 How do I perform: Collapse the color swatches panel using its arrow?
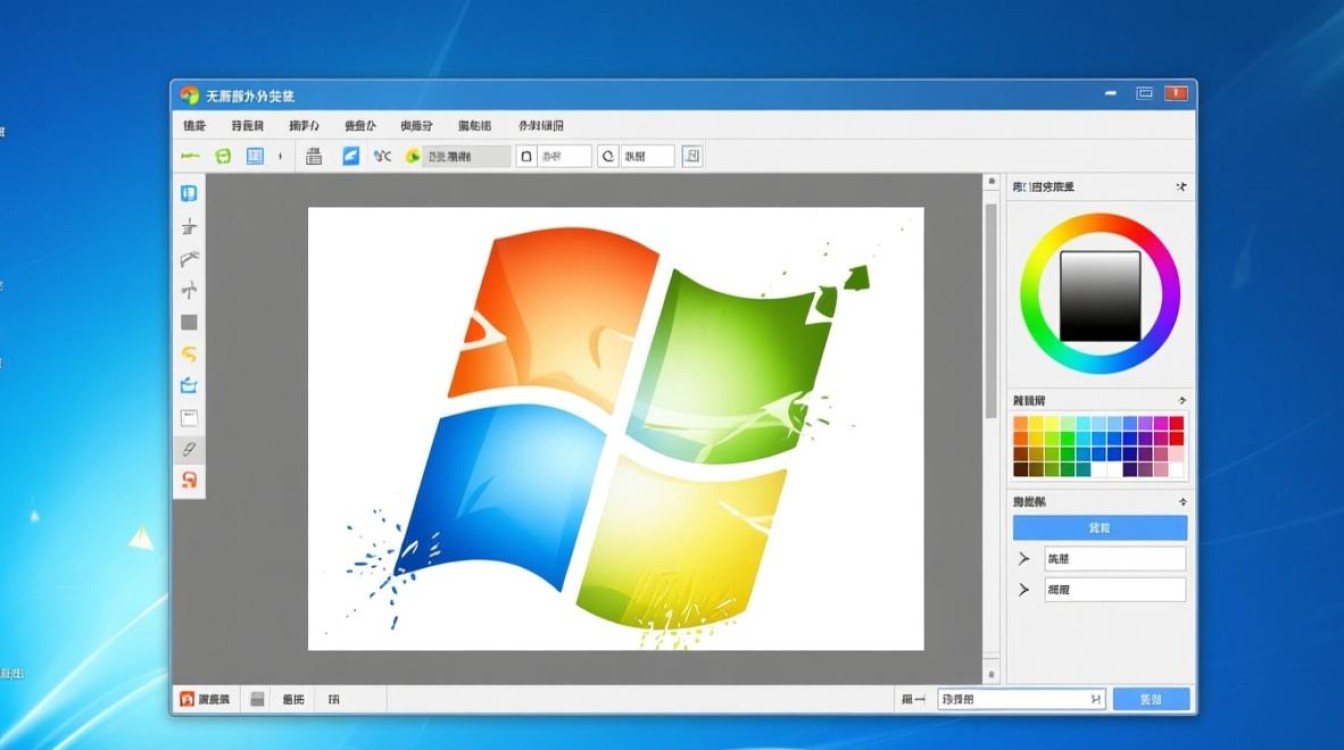coord(1182,400)
